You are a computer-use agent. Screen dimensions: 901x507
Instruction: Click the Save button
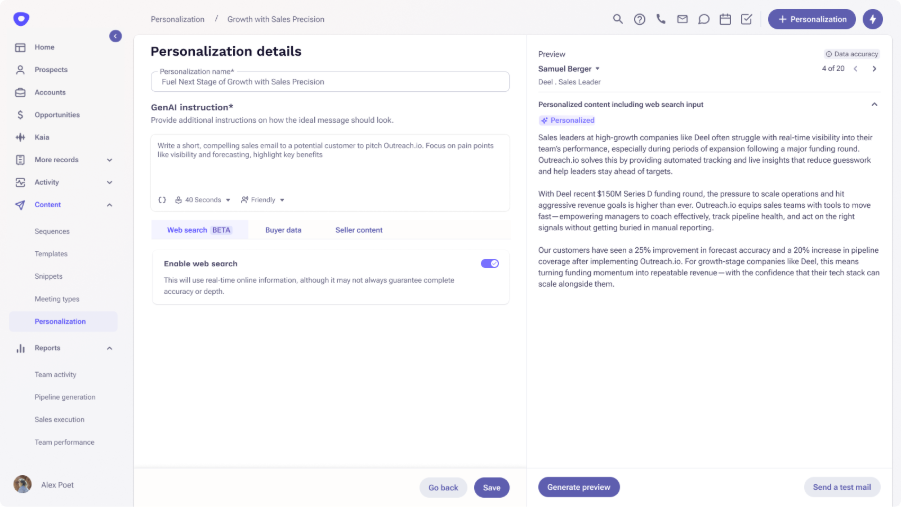[x=491, y=487]
